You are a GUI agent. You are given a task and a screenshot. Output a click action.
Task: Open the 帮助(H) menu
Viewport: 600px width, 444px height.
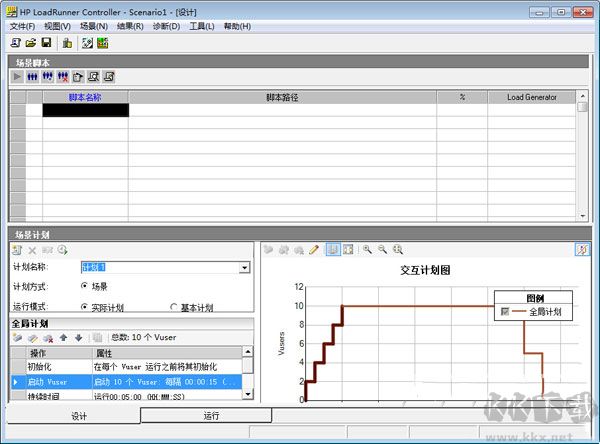pos(237,26)
